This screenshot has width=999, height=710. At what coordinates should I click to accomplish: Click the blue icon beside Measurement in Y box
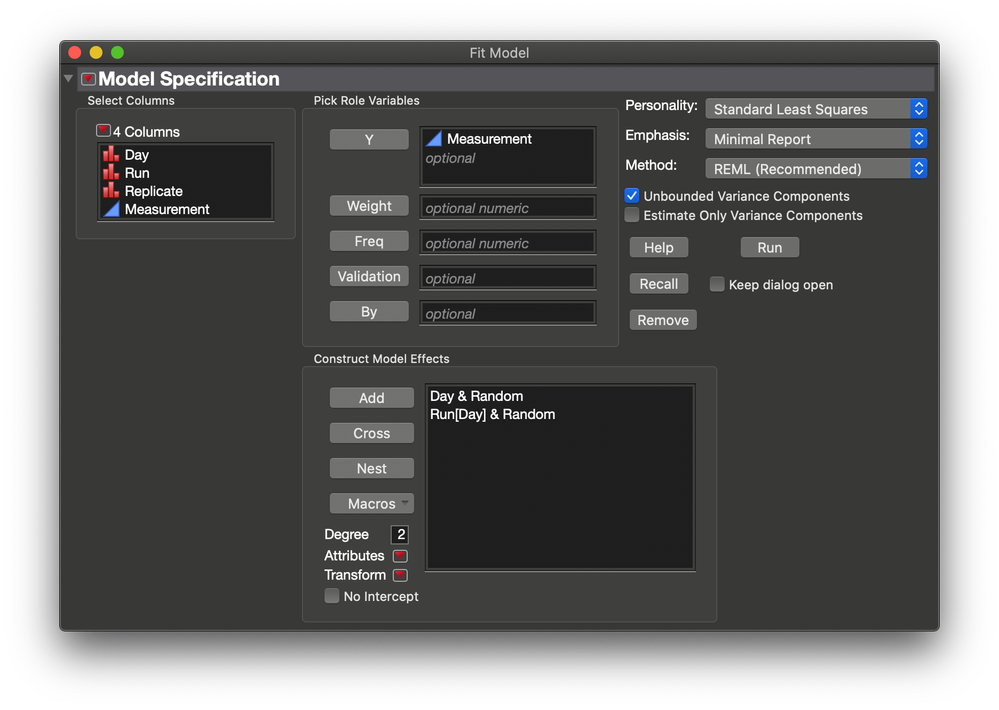pyautogui.click(x=434, y=138)
